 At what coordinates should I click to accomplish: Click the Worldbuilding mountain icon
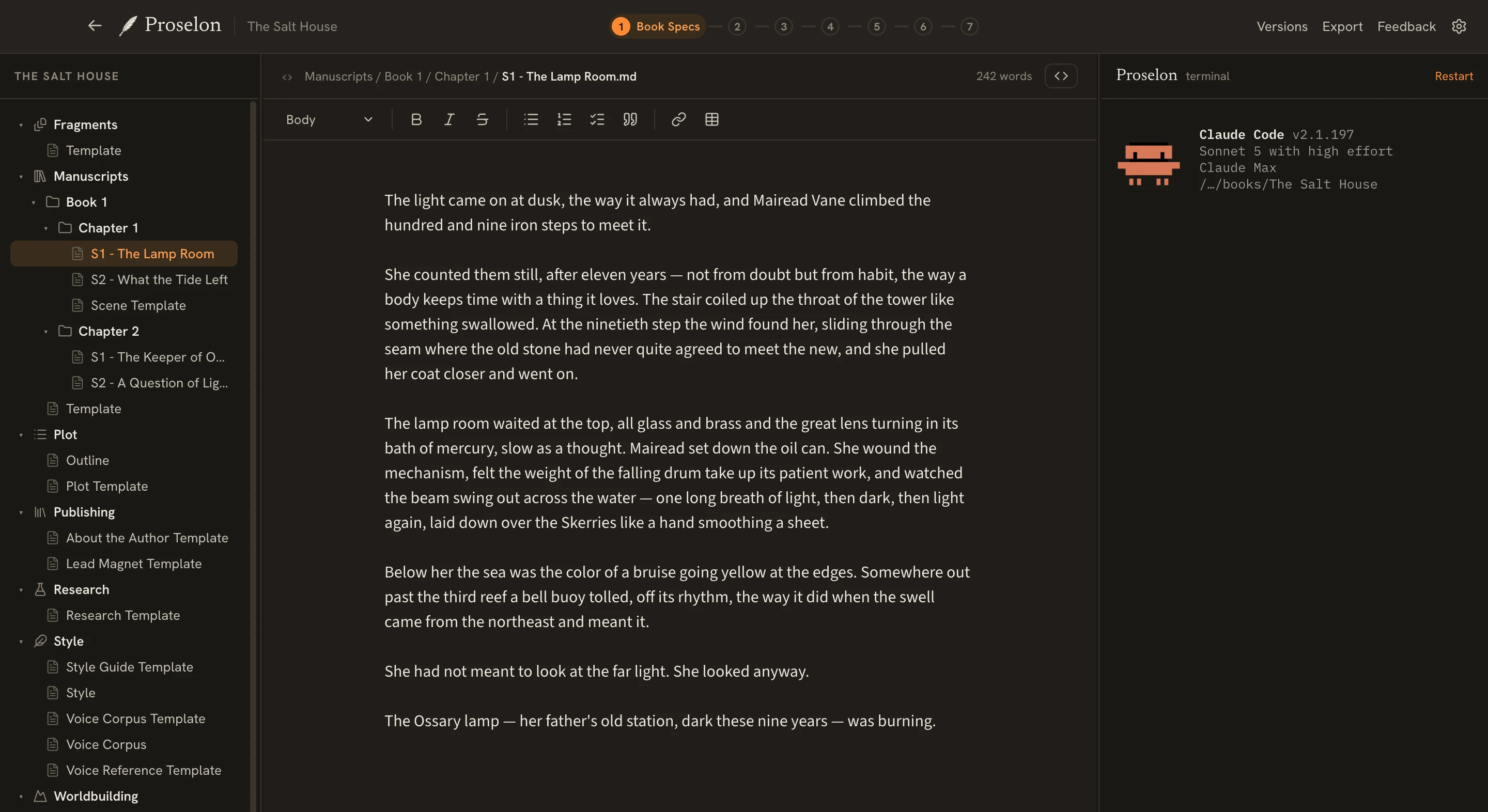pos(40,796)
